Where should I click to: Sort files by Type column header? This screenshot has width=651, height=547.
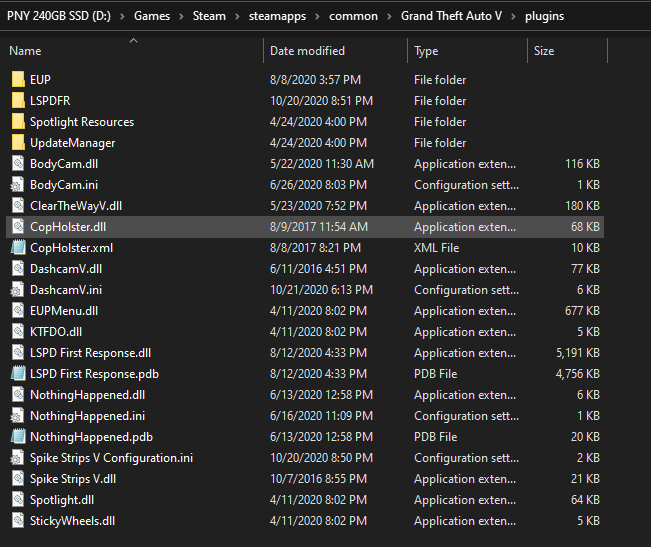(x=426, y=51)
